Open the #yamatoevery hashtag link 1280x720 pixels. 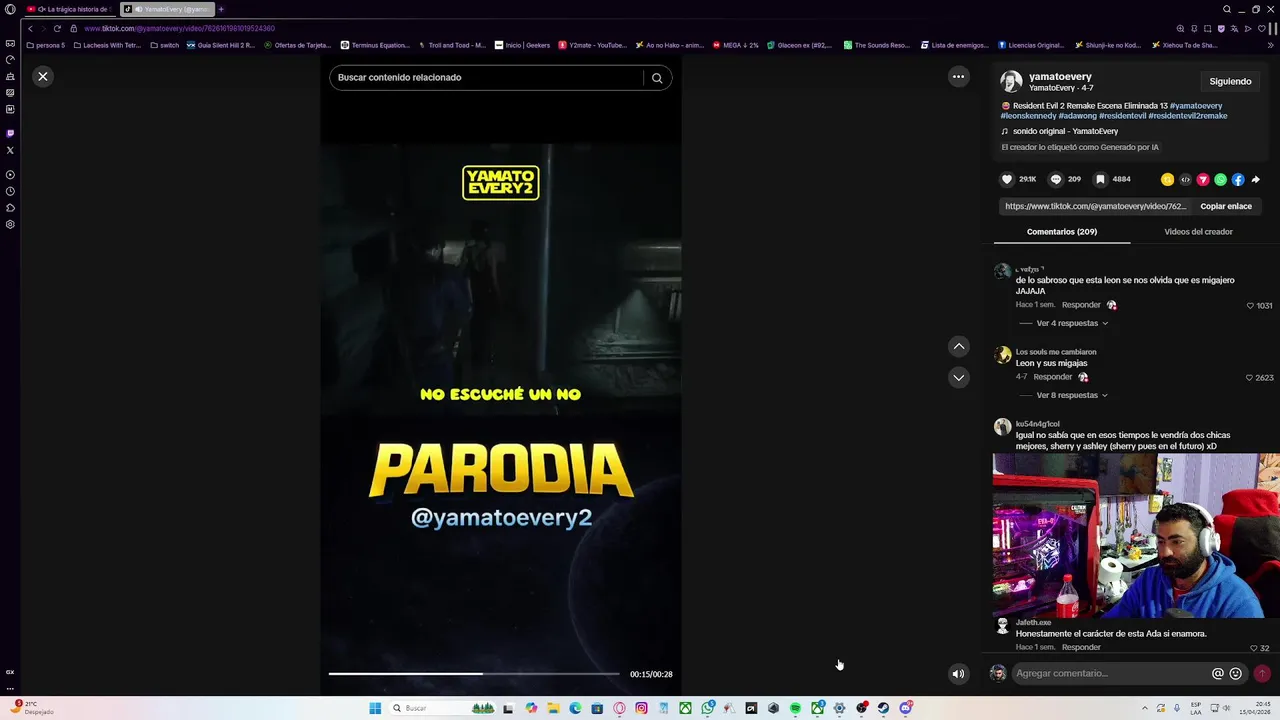click(x=1196, y=106)
